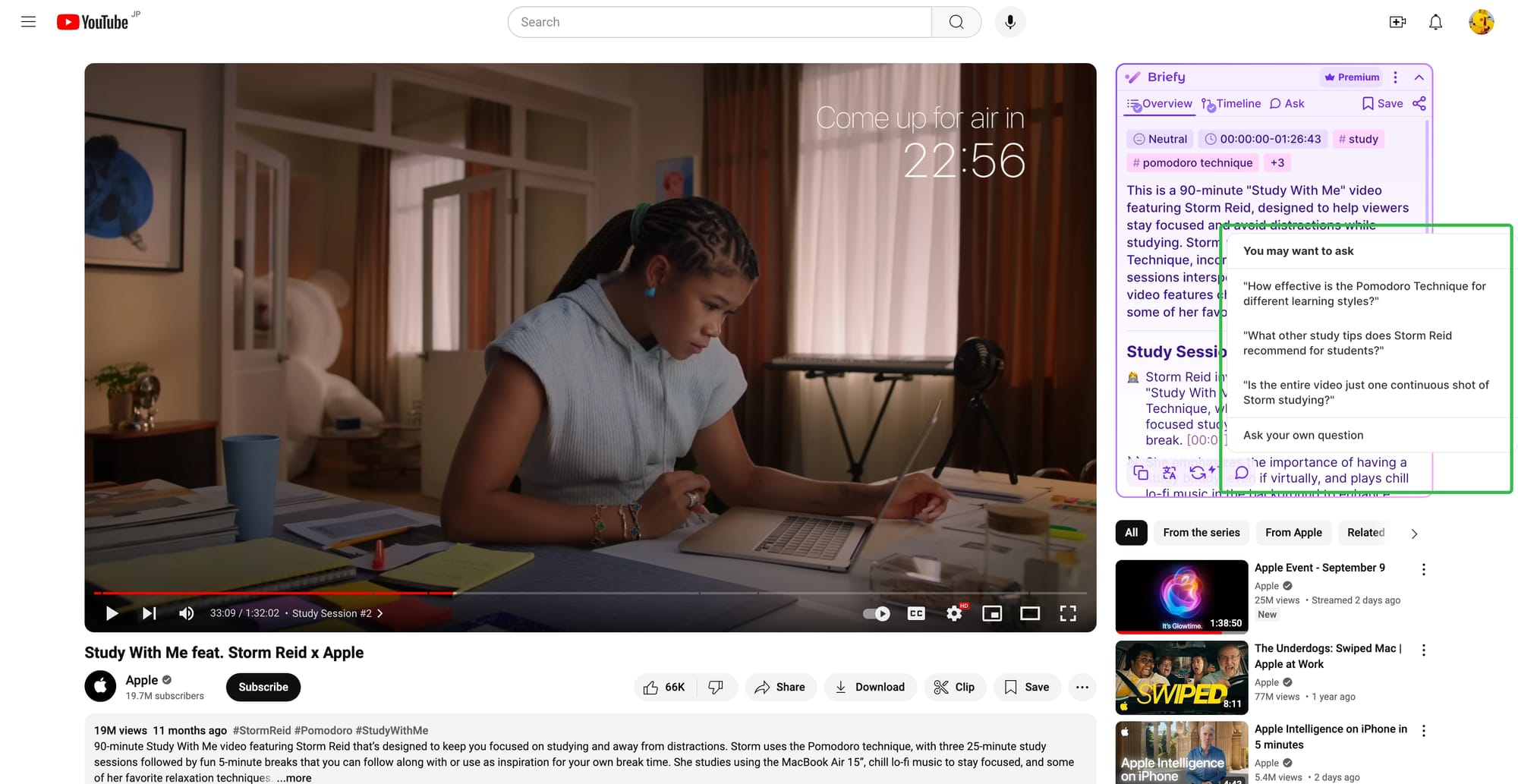Open the notifications bell

pyautogui.click(x=1435, y=22)
